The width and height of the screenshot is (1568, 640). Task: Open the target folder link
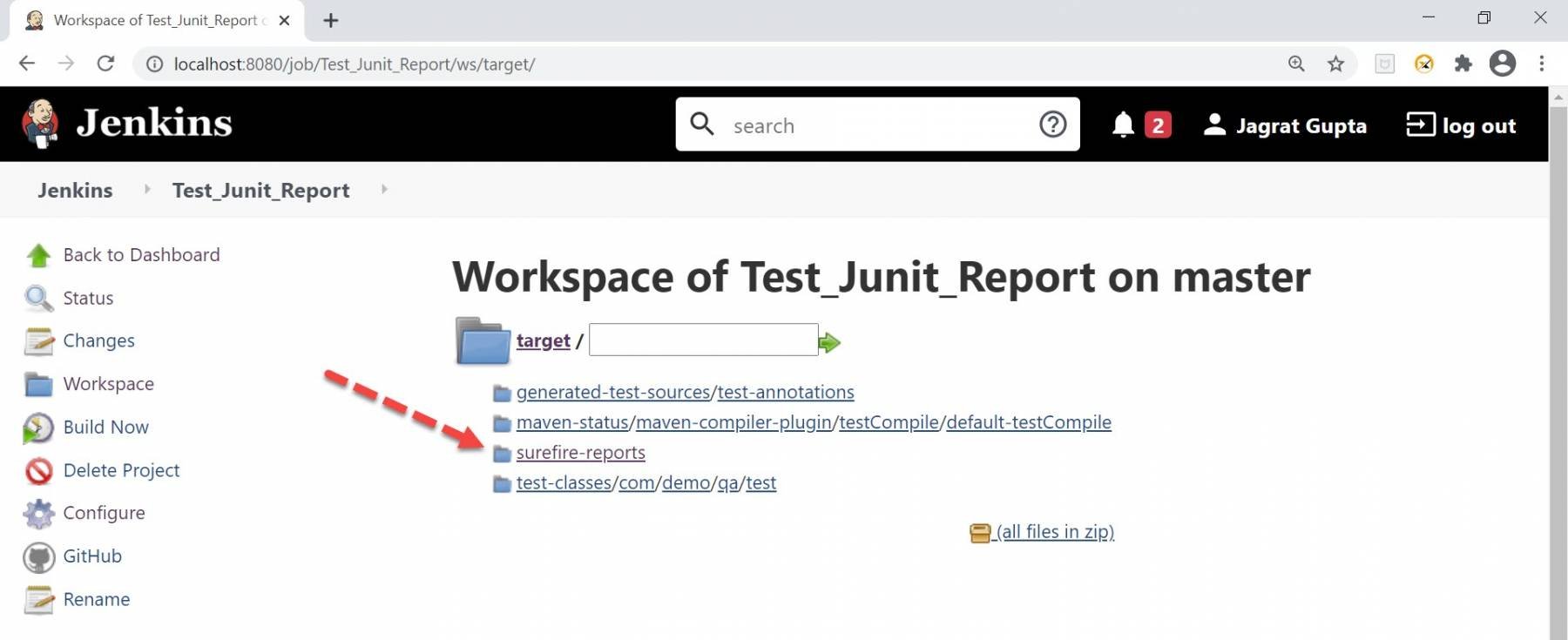pos(544,341)
